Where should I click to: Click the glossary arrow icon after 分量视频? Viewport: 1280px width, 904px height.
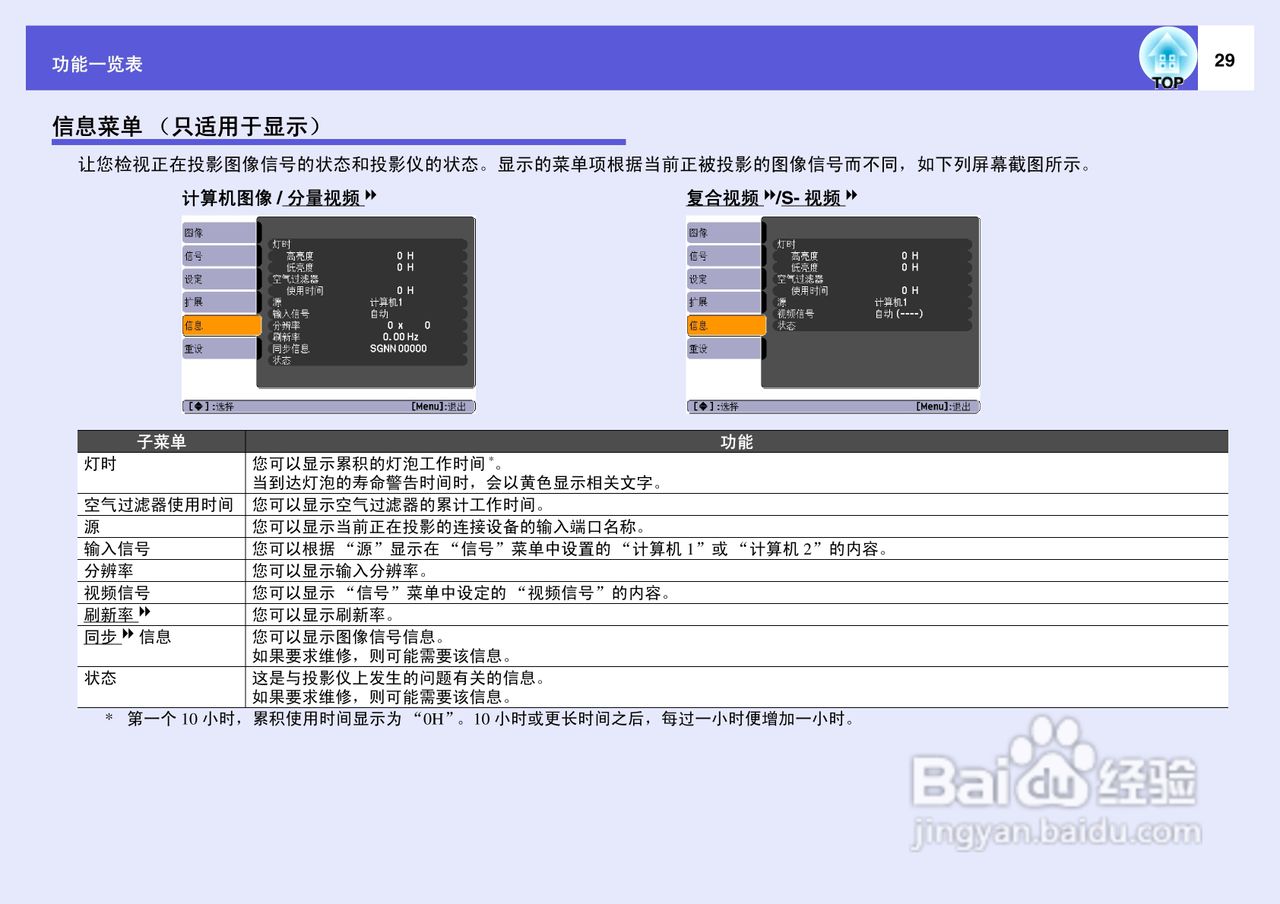pyautogui.click(x=368, y=196)
